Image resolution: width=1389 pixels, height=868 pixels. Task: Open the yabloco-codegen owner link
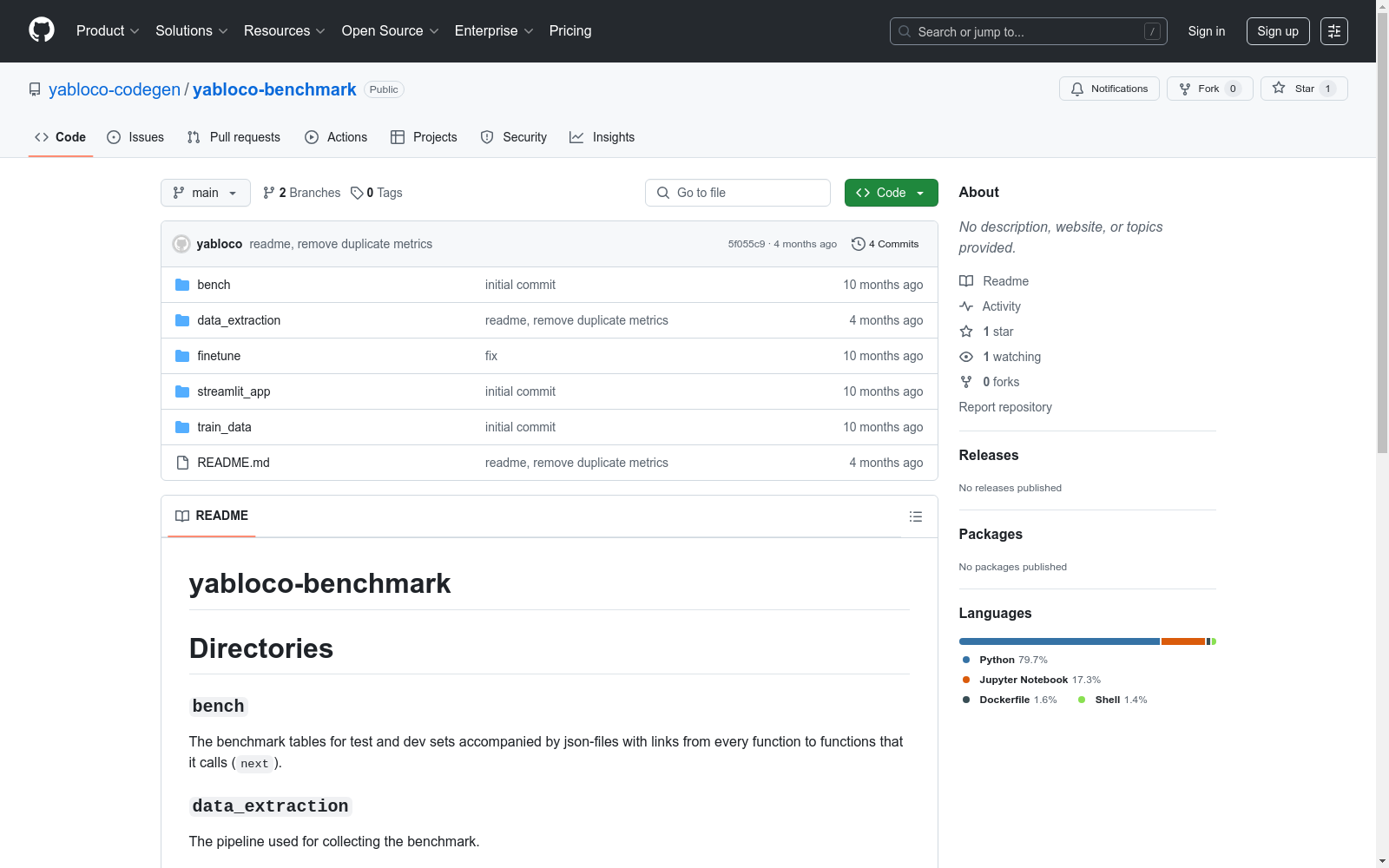[115, 89]
